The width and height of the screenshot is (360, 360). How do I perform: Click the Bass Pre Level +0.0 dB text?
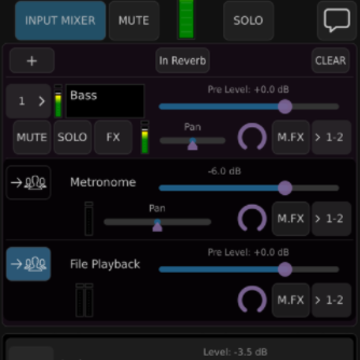(248, 90)
